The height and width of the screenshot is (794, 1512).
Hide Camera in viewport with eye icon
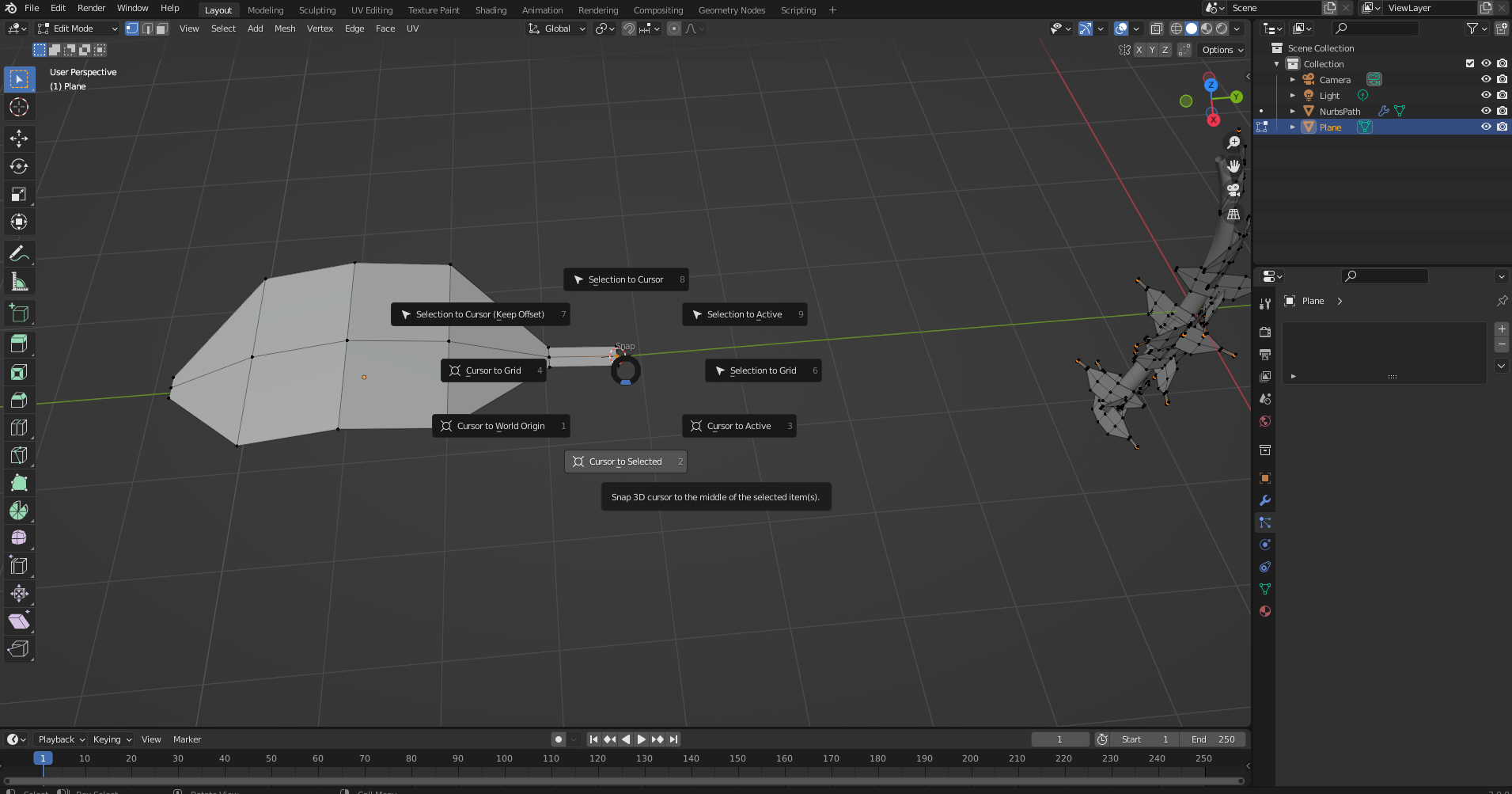(x=1486, y=79)
